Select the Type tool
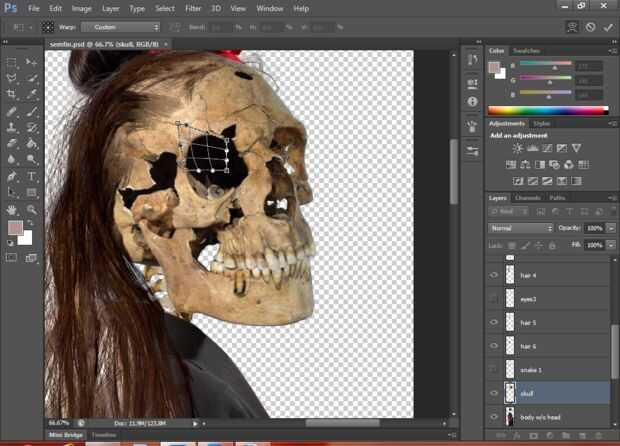 pyautogui.click(x=31, y=175)
